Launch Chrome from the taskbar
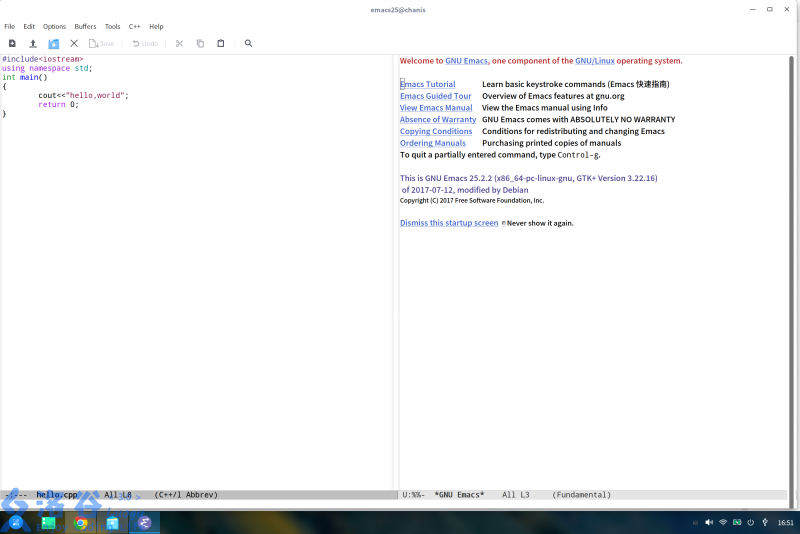This screenshot has height=534, width=800. pyautogui.click(x=81, y=523)
